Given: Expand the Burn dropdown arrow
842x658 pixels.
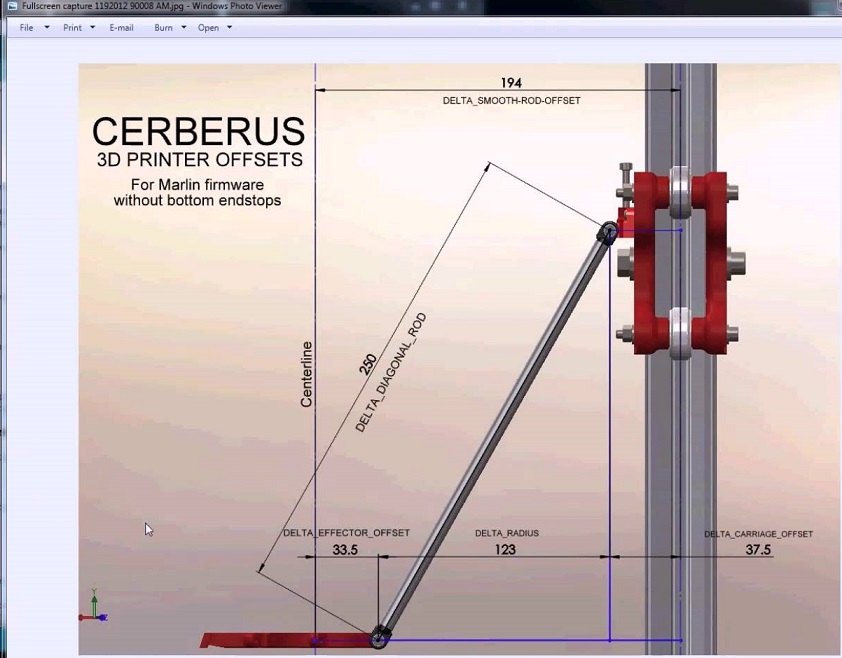Looking at the screenshot, I should click(184, 27).
